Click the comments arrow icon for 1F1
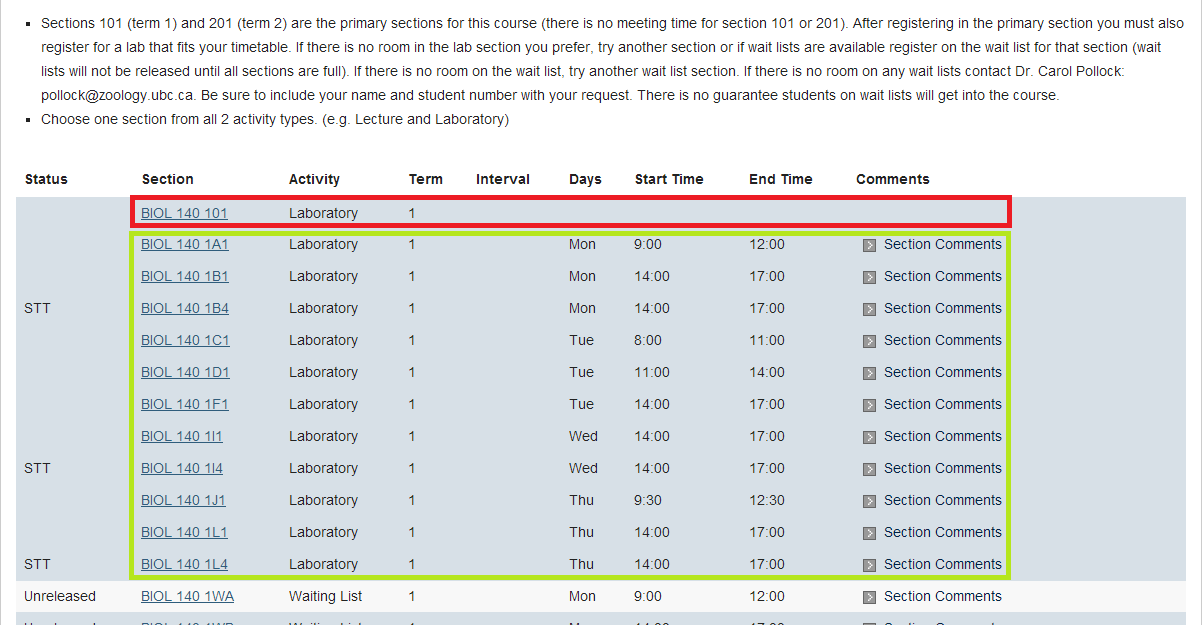The height and width of the screenshot is (625, 1202). click(x=869, y=405)
